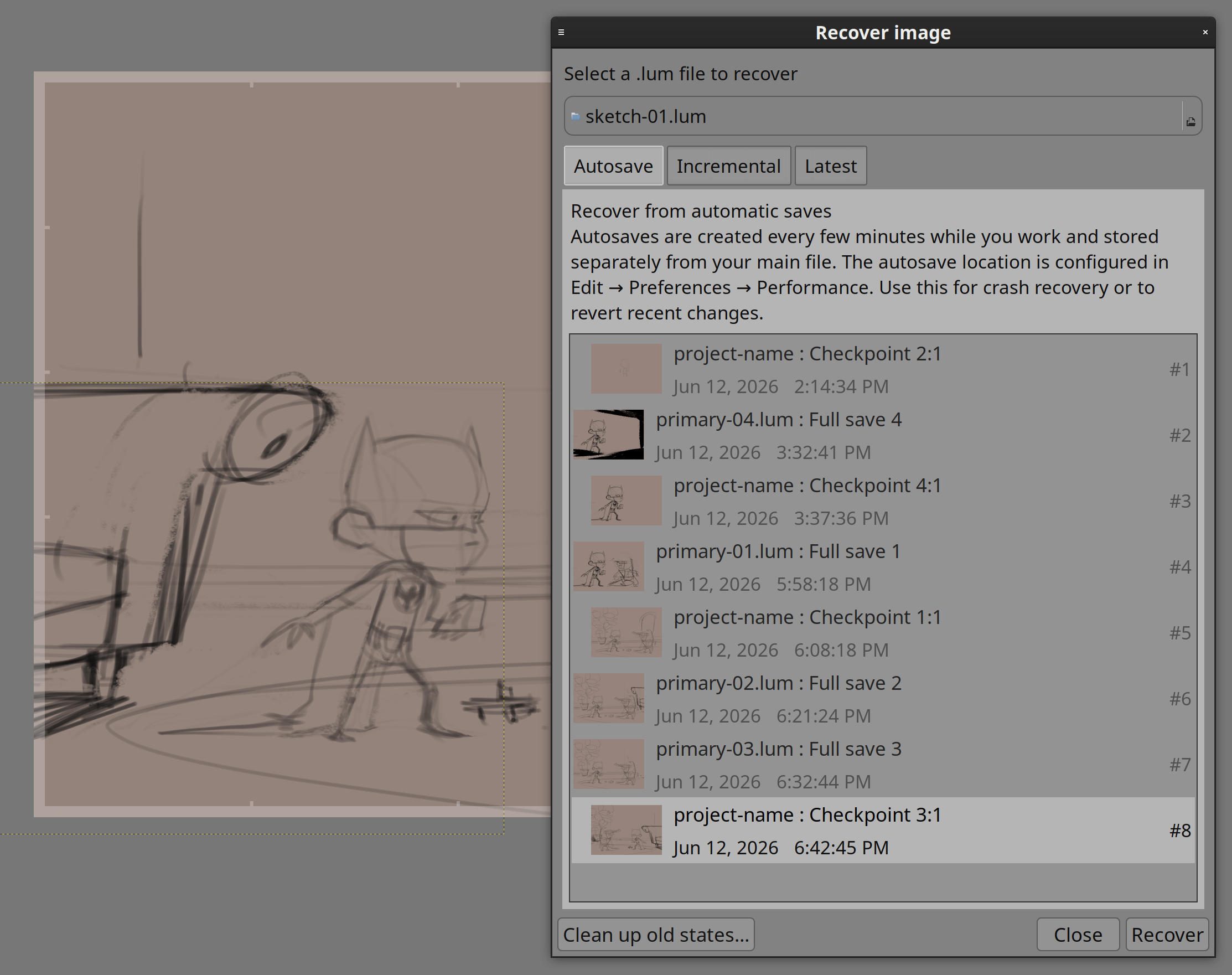
Task: Select the primary-01.lum Full save 1 thumbnail
Action: click(608, 566)
